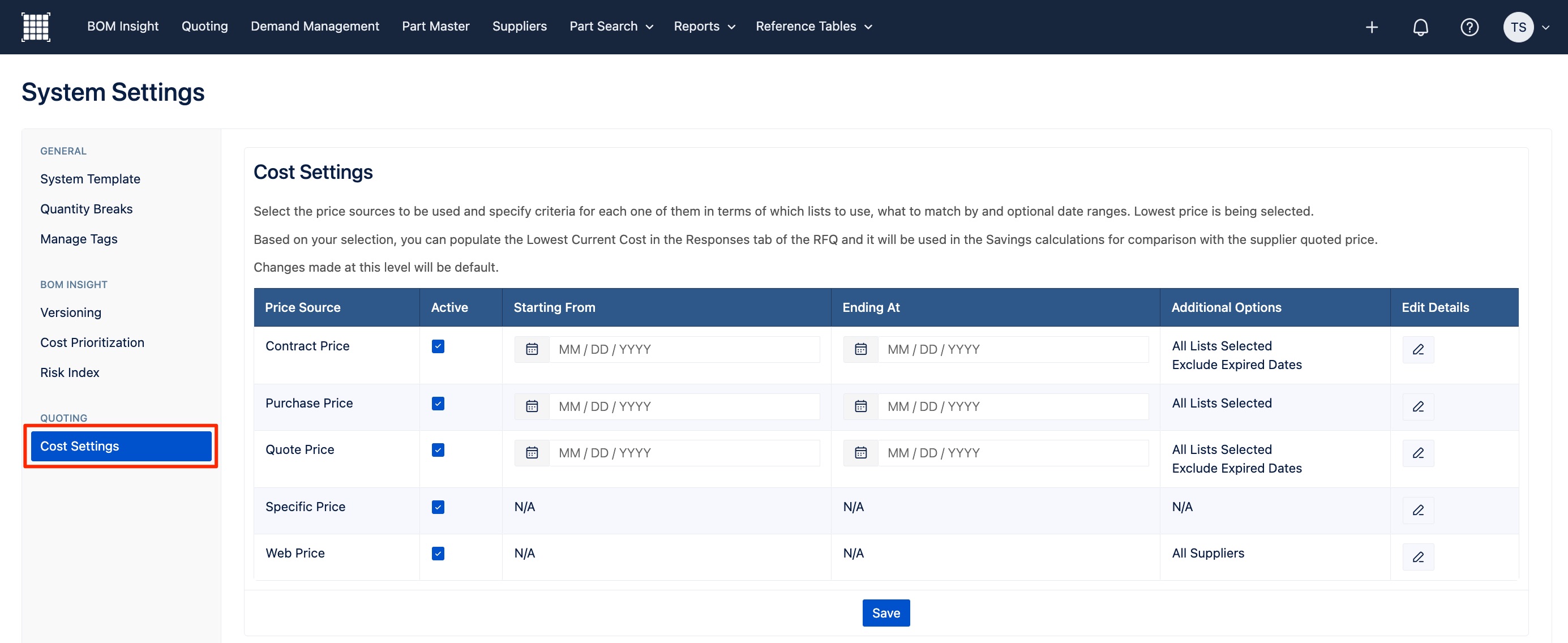Click Quote Price Starting From date field

click(x=684, y=453)
